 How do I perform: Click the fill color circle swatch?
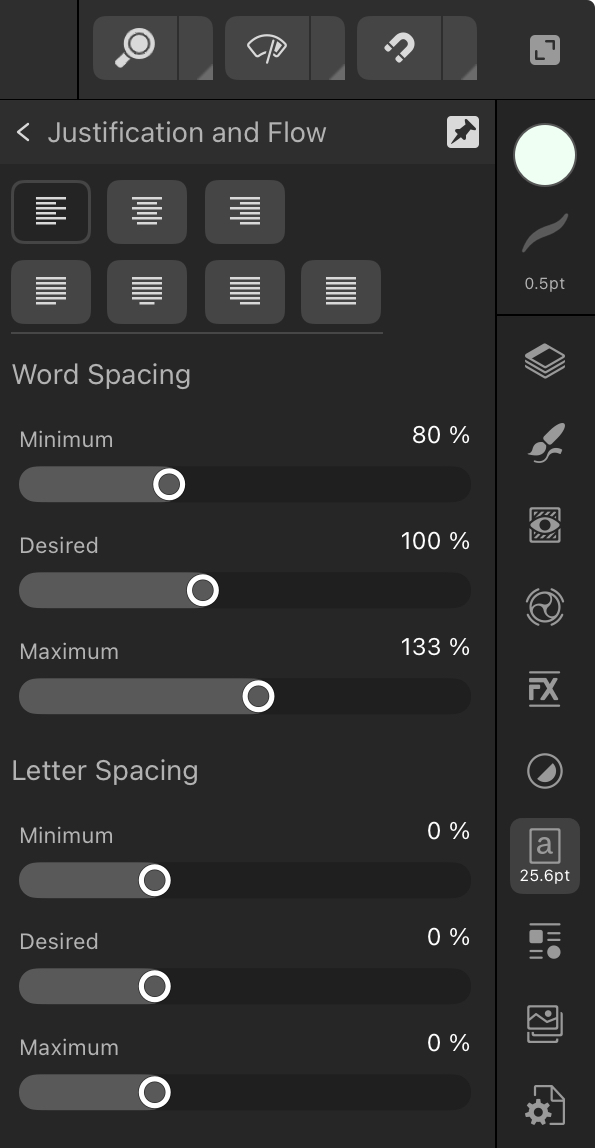click(545, 155)
